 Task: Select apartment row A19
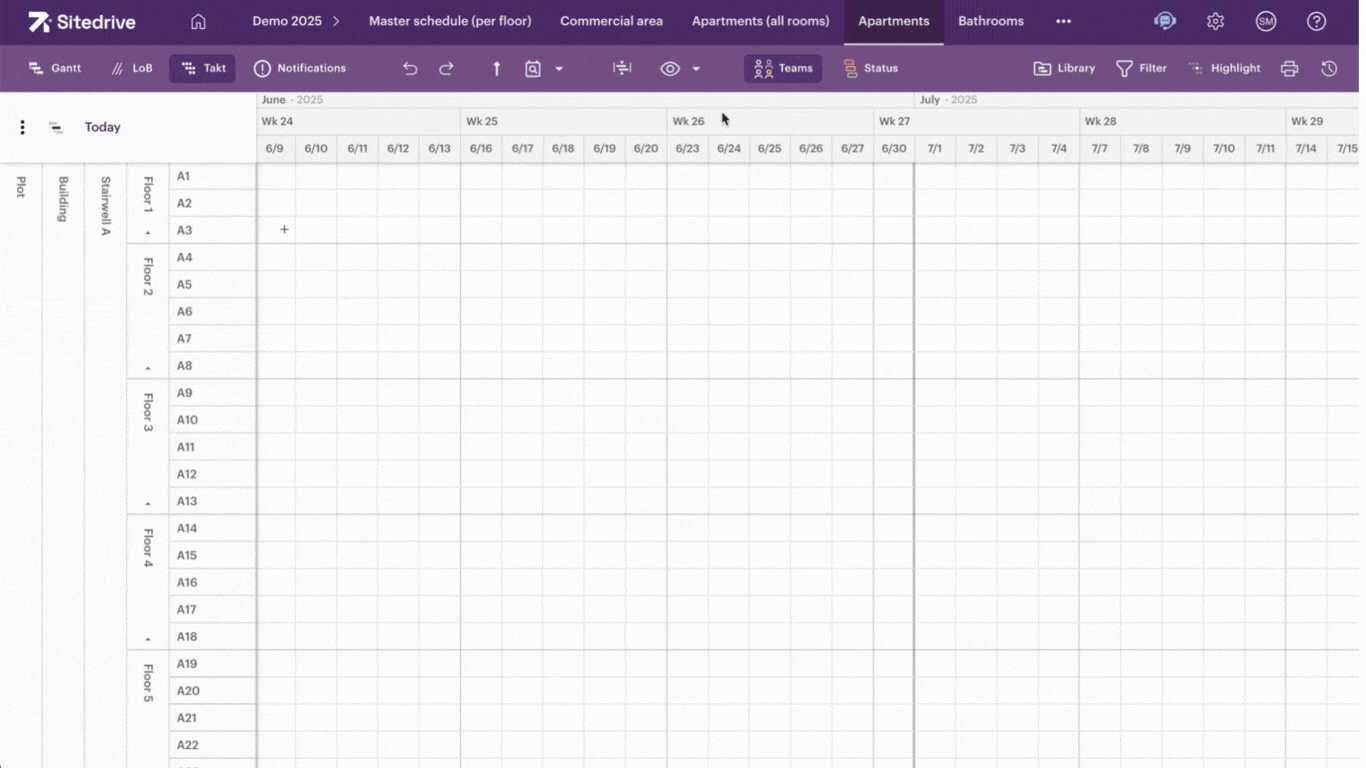click(x=212, y=663)
